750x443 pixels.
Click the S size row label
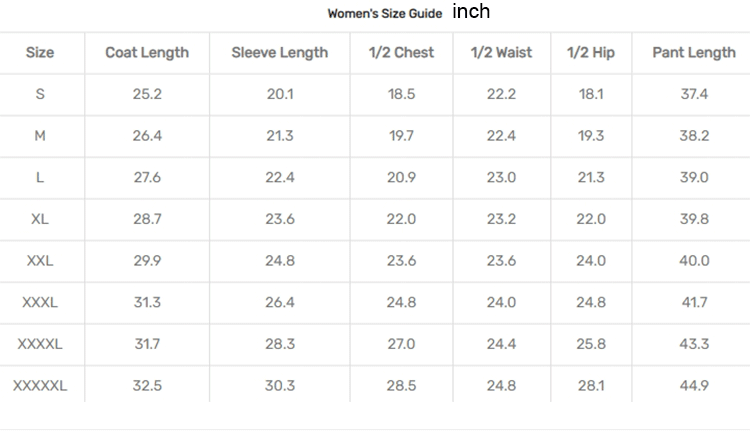[x=40, y=94]
